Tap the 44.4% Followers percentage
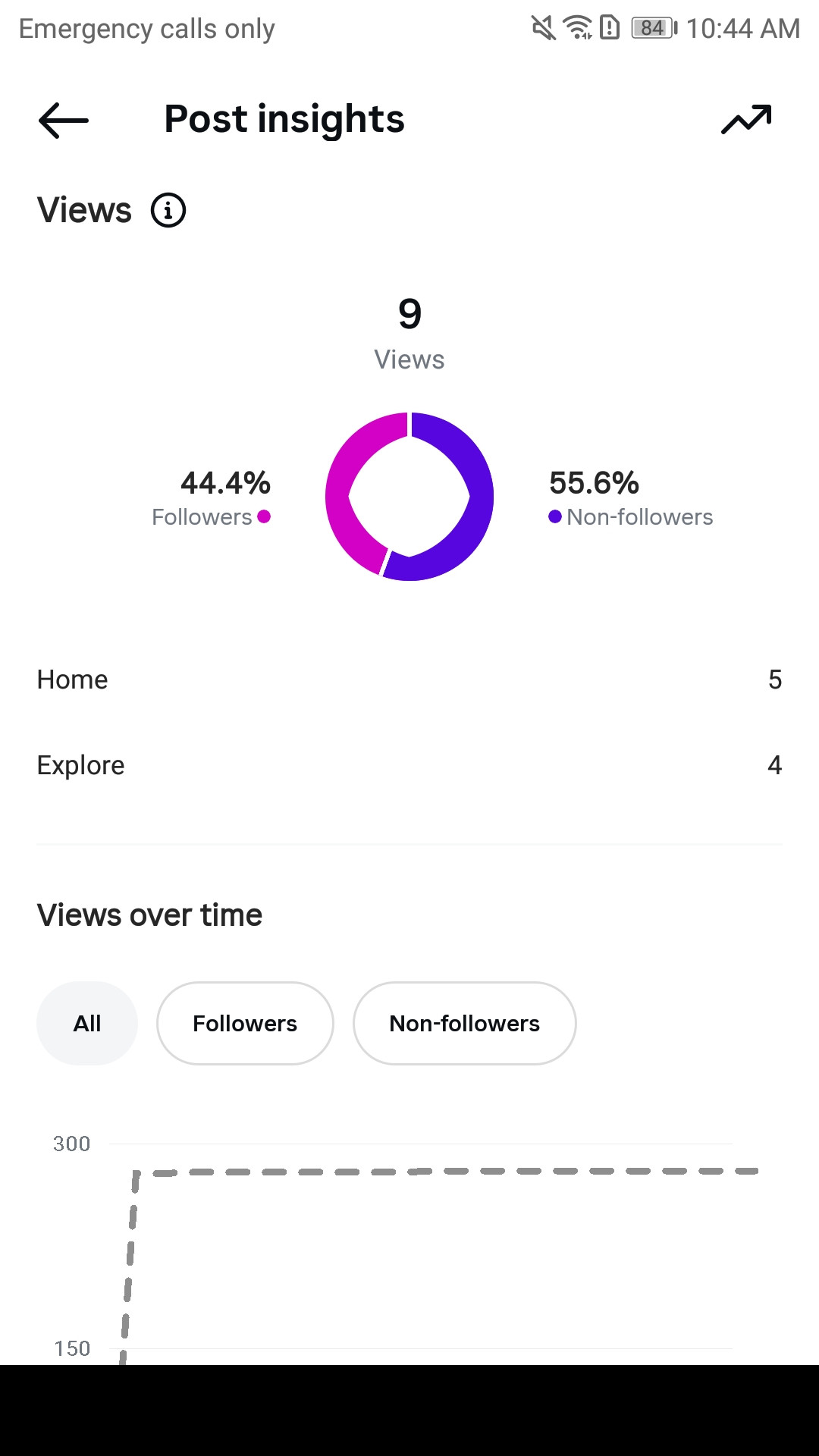The image size is (819, 1456). (x=225, y=483)
